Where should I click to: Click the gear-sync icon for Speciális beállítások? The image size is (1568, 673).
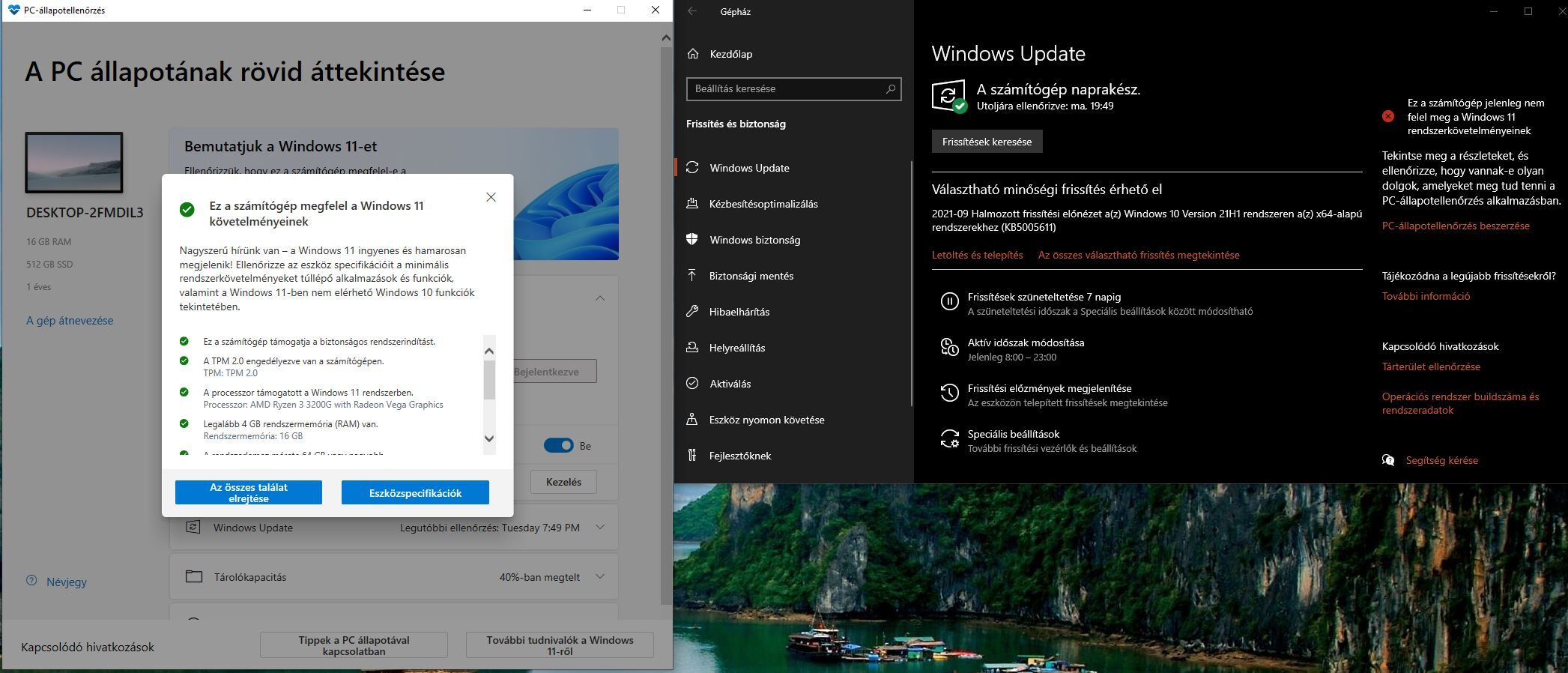coord(949,438)
